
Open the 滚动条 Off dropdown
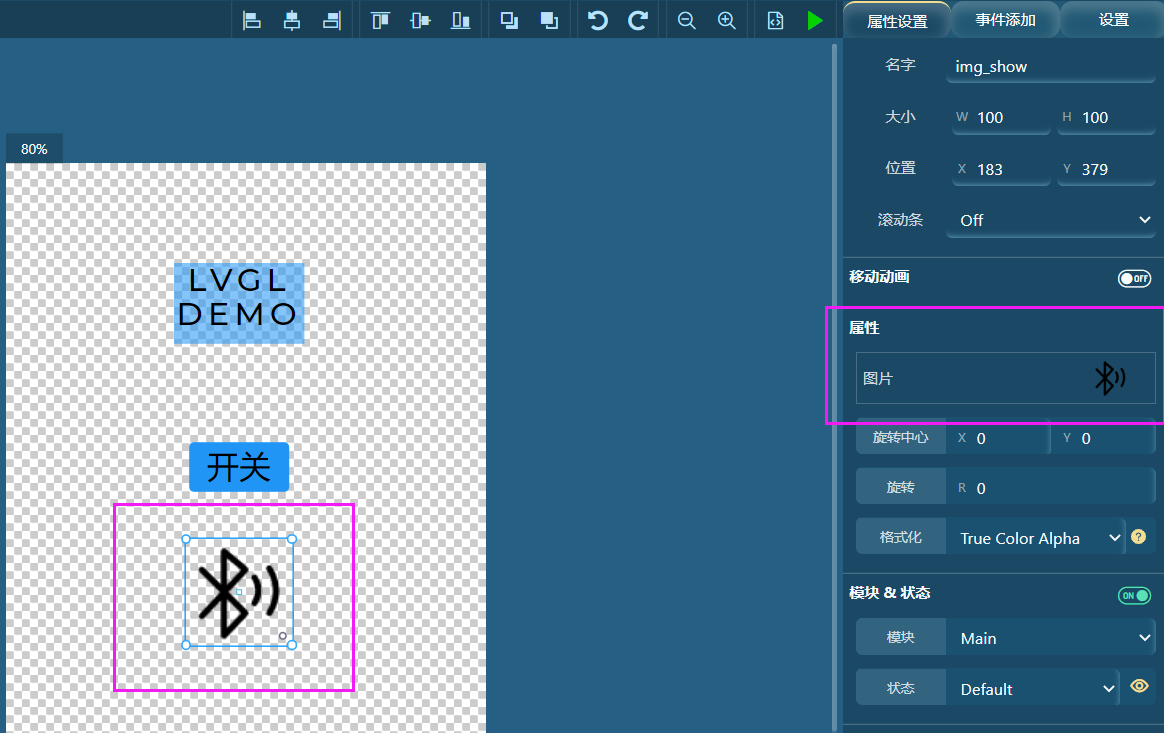pyautogui.click(x=1050, y=221)
